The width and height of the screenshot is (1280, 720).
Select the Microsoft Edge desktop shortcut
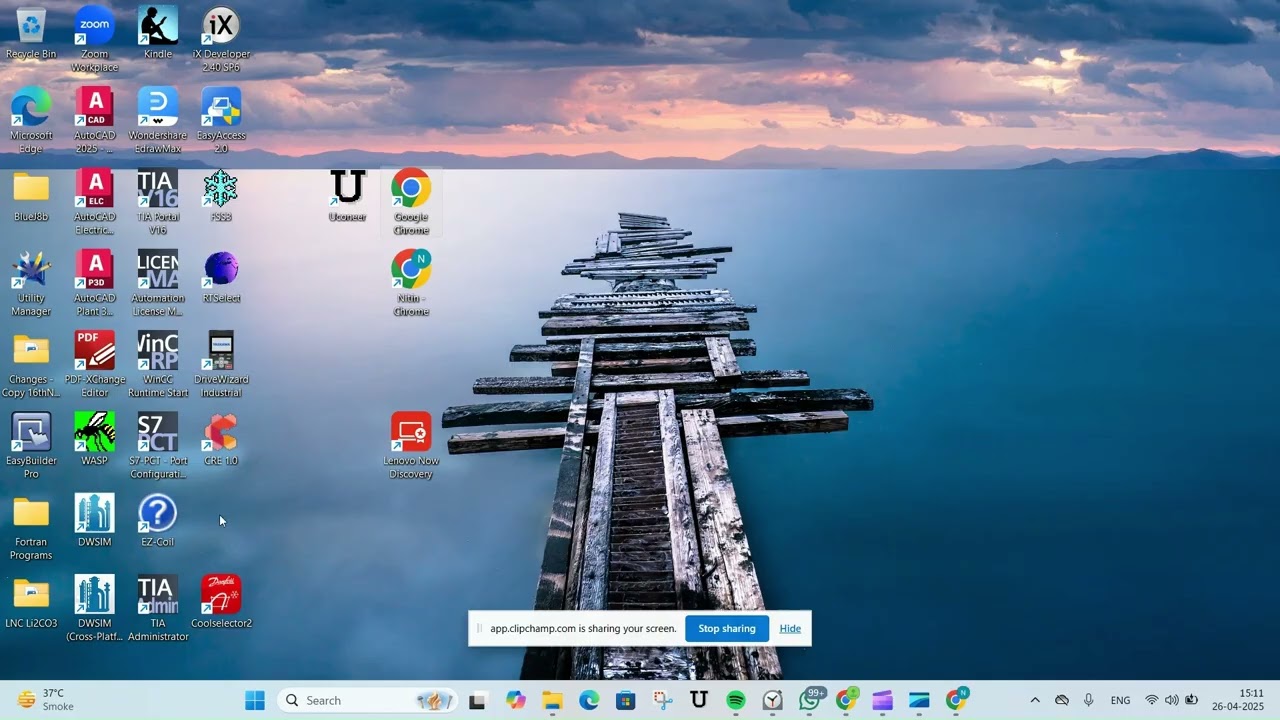[x=31, y=121]
